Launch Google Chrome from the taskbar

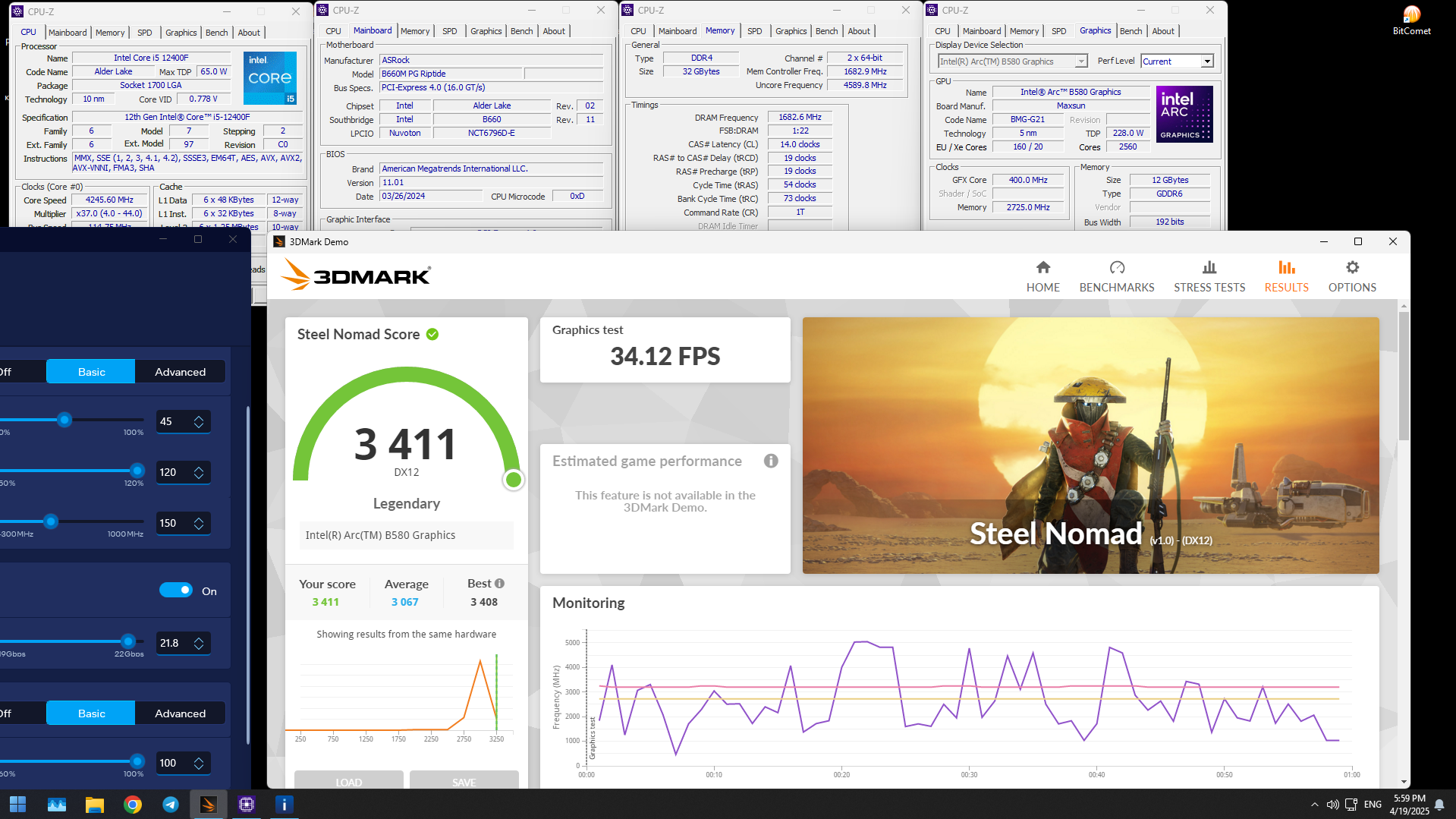[x=133, y=804]
